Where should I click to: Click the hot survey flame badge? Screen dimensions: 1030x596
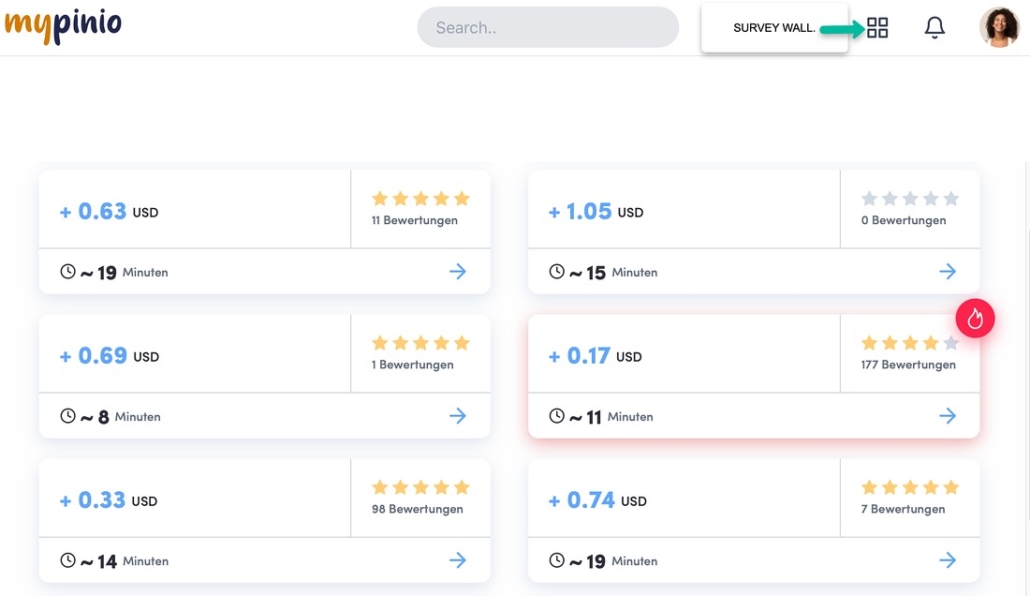point(975,318)
